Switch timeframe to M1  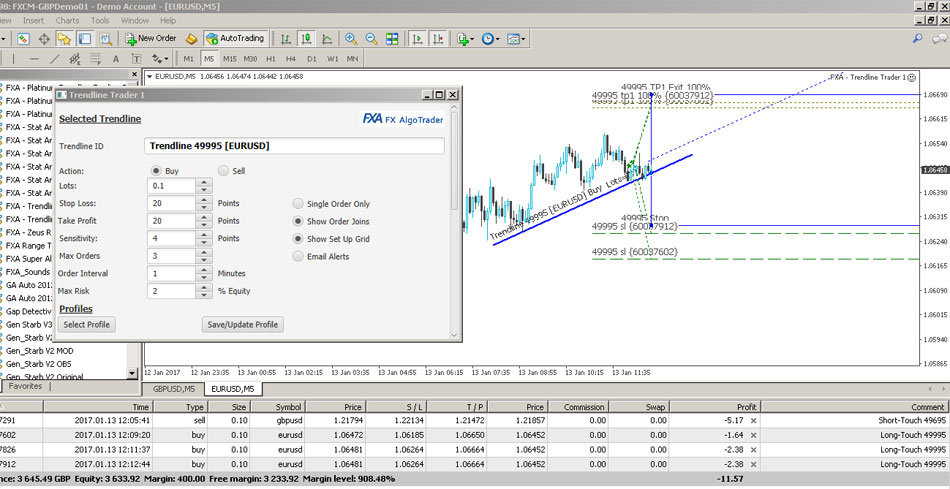click(x=189, y=59)
